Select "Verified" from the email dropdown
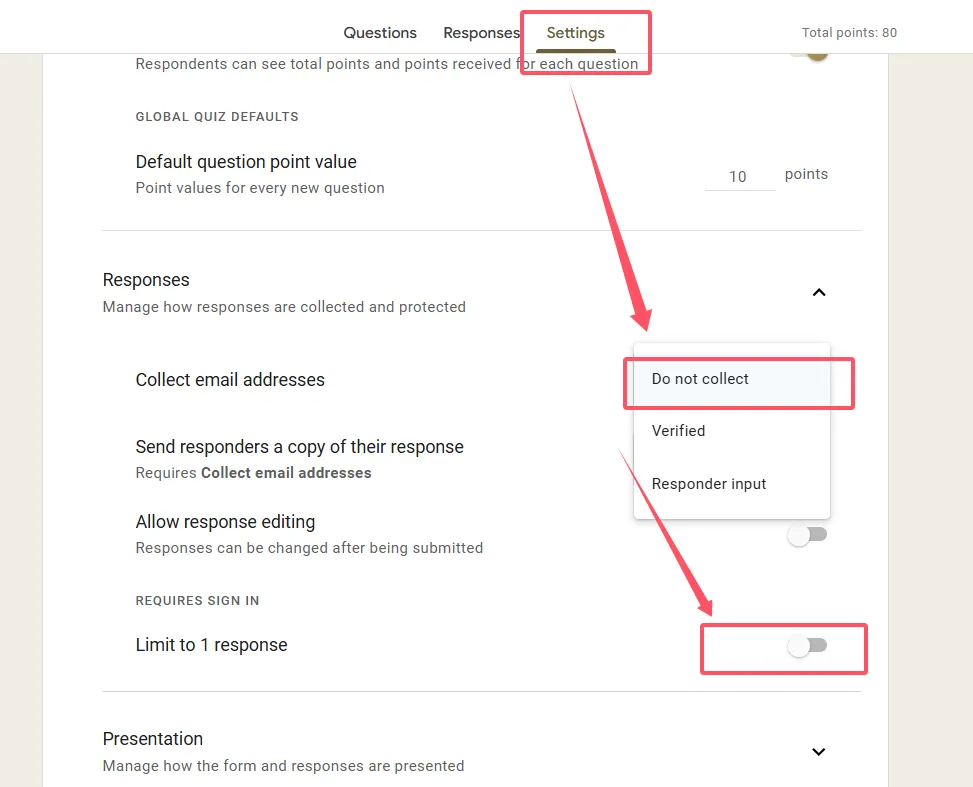 point(678,431)
